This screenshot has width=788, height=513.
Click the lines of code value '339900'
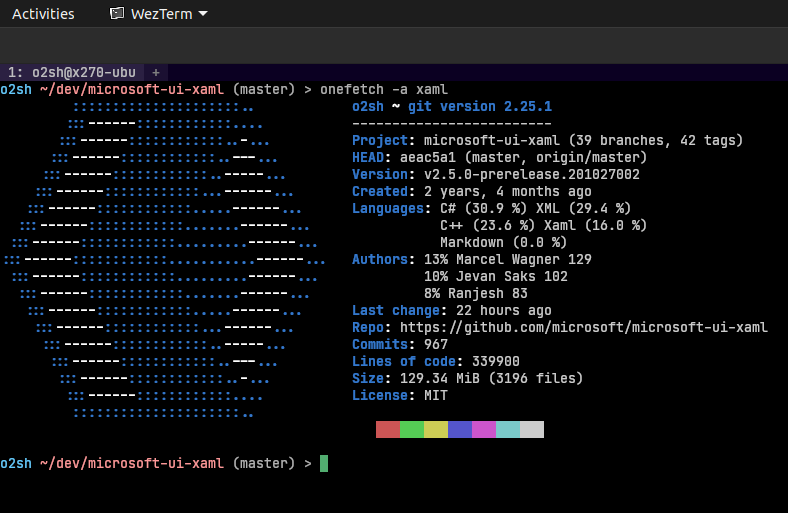(496, 361)
